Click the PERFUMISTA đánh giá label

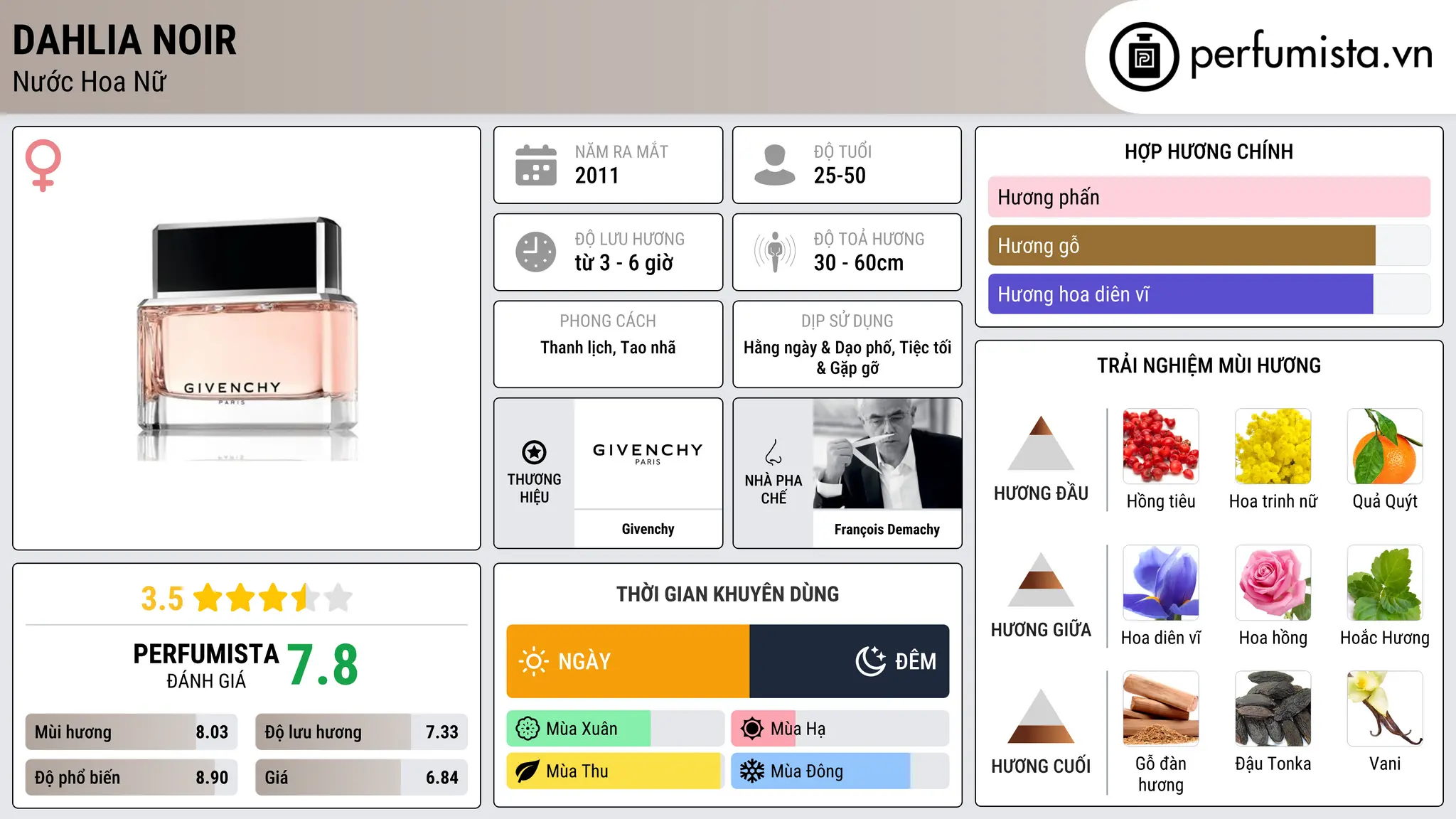tap(206, 665)
